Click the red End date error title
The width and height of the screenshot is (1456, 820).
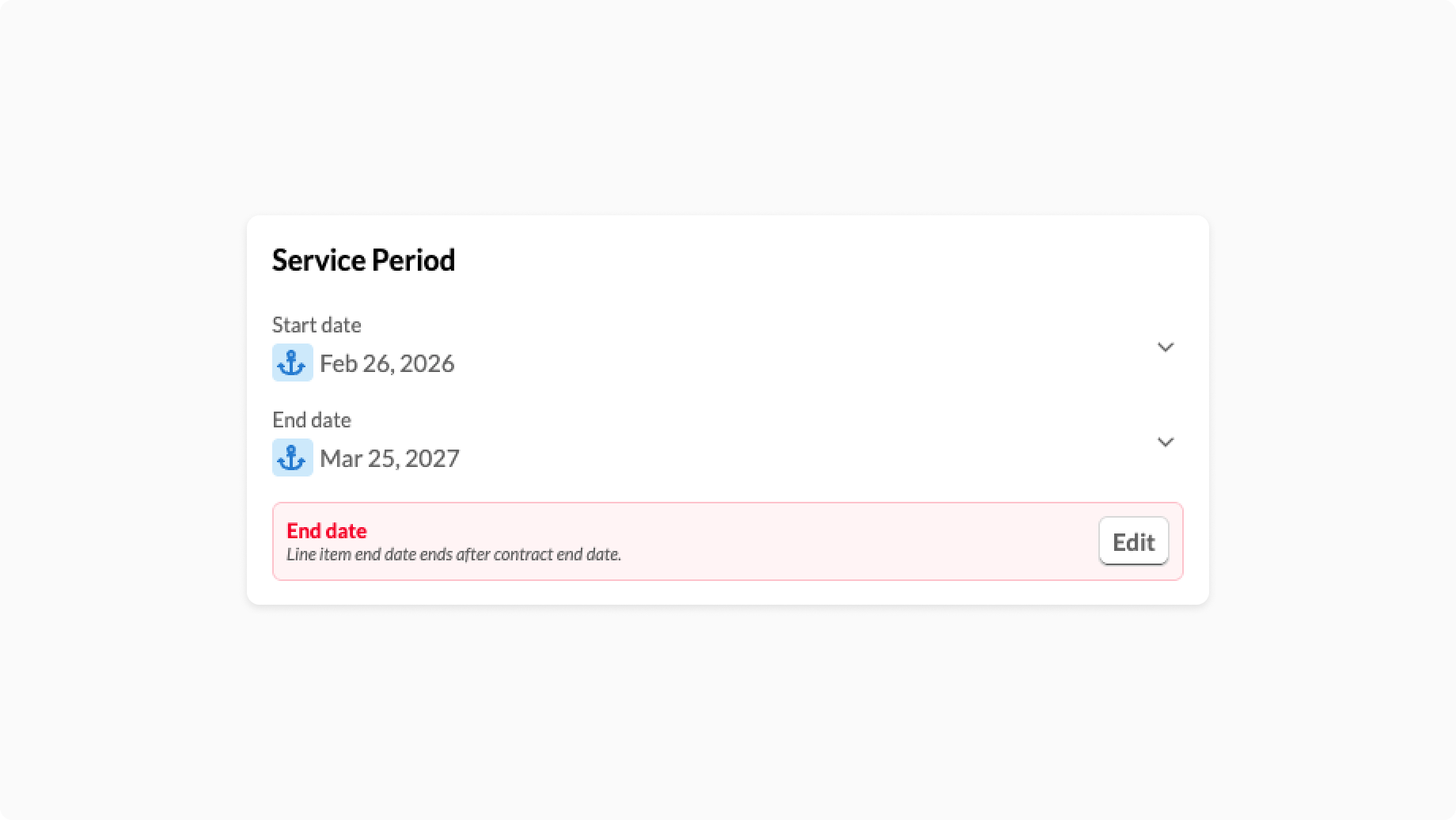pos(326,530)
